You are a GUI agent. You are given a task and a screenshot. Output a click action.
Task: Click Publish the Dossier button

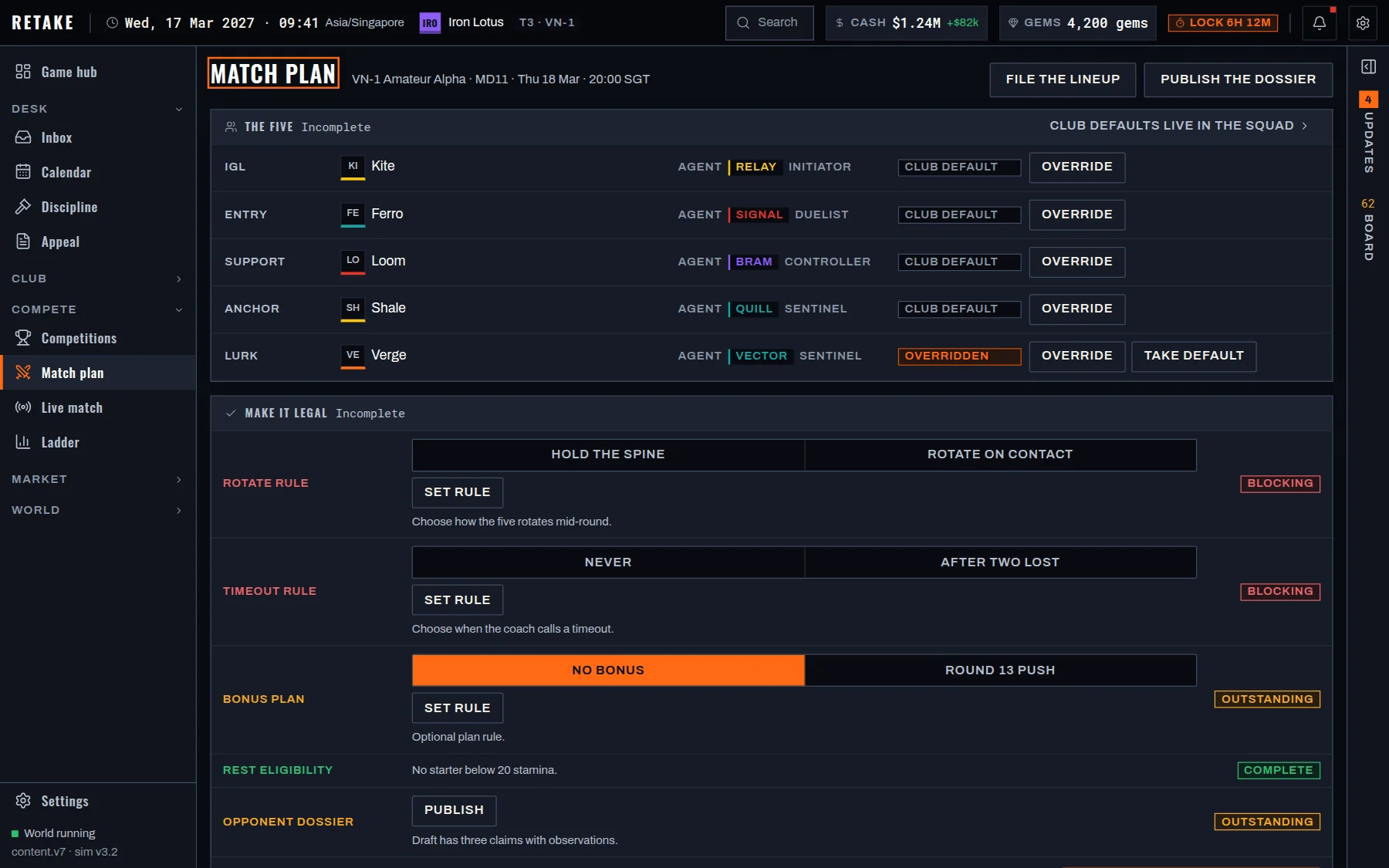(1238, 79)
